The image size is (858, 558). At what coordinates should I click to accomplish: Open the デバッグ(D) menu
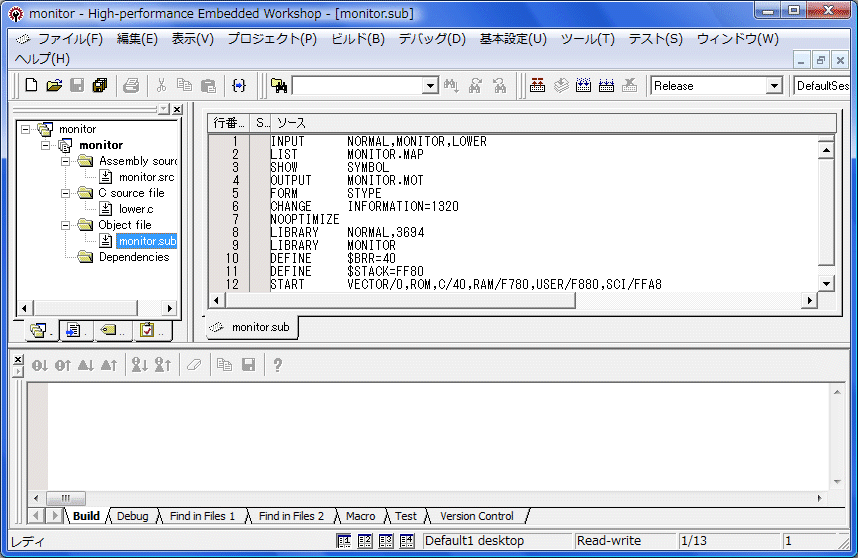pos(432,39)
